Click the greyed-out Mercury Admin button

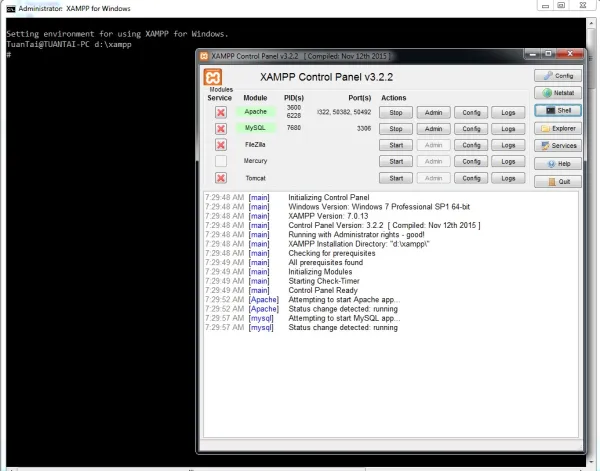[x=433, y=161]
